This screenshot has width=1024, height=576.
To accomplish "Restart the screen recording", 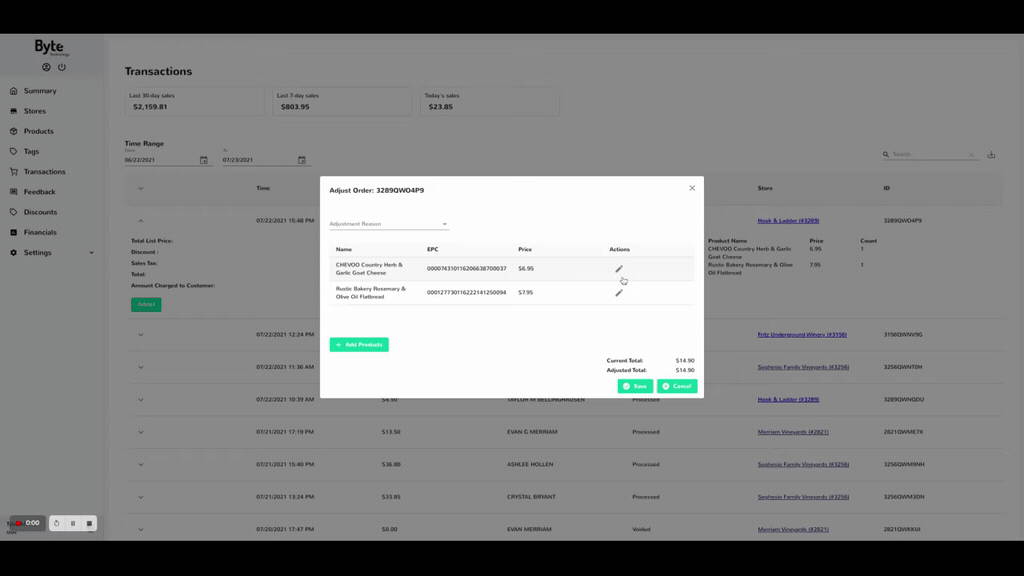I will (57, 523).
